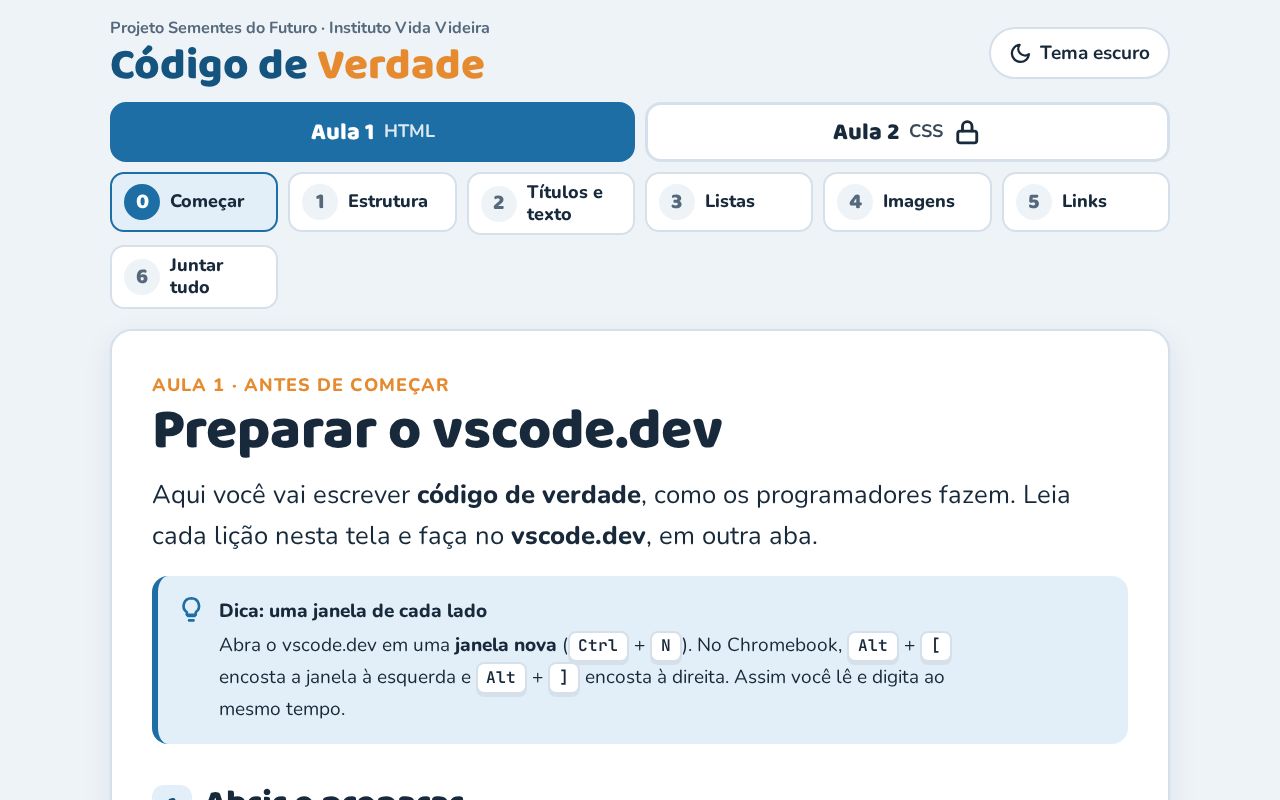
Task: Click the lightbulb tip icon
Action: coord(191,610)
